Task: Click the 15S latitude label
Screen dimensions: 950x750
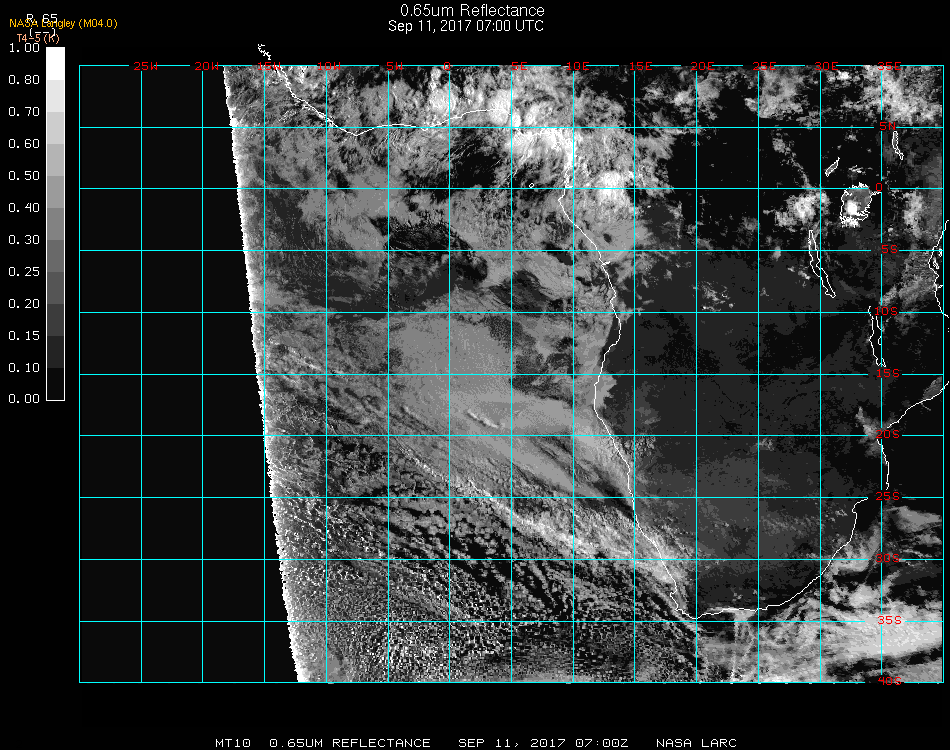Action: point(888,373)
